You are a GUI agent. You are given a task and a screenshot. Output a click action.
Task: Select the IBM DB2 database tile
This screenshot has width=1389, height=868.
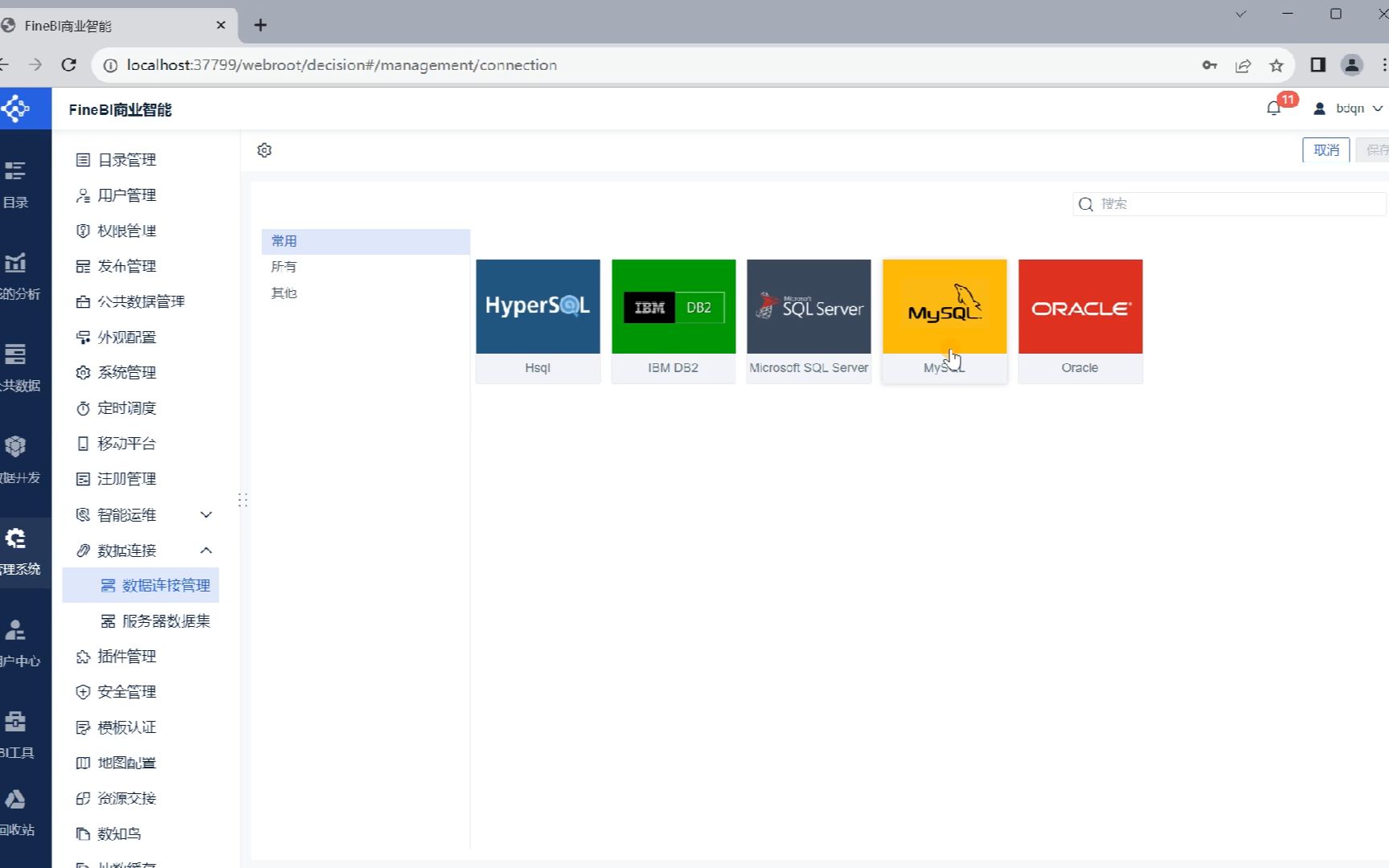point(674,321)
